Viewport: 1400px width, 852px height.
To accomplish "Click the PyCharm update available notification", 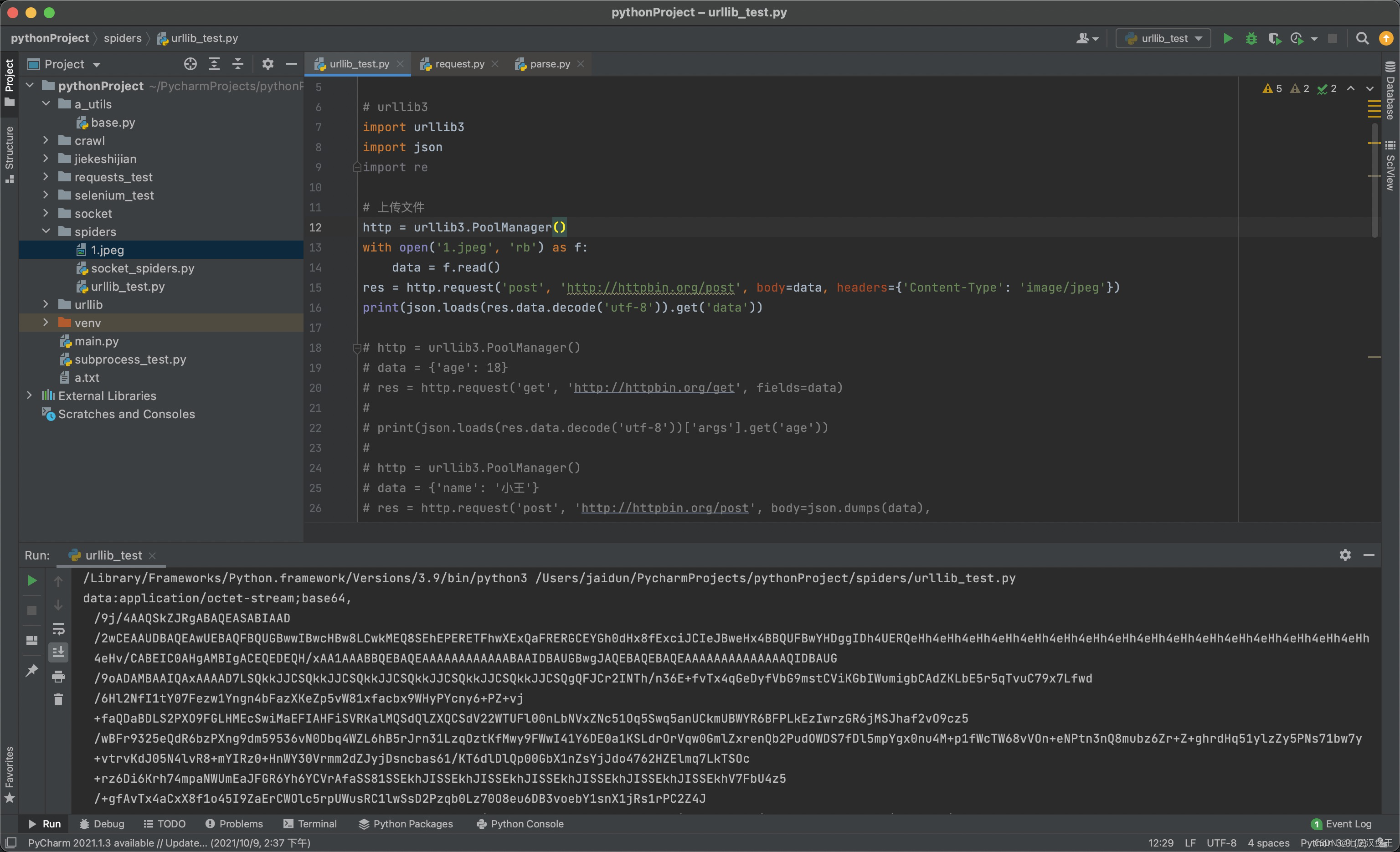I will click(x=169, y=842).
